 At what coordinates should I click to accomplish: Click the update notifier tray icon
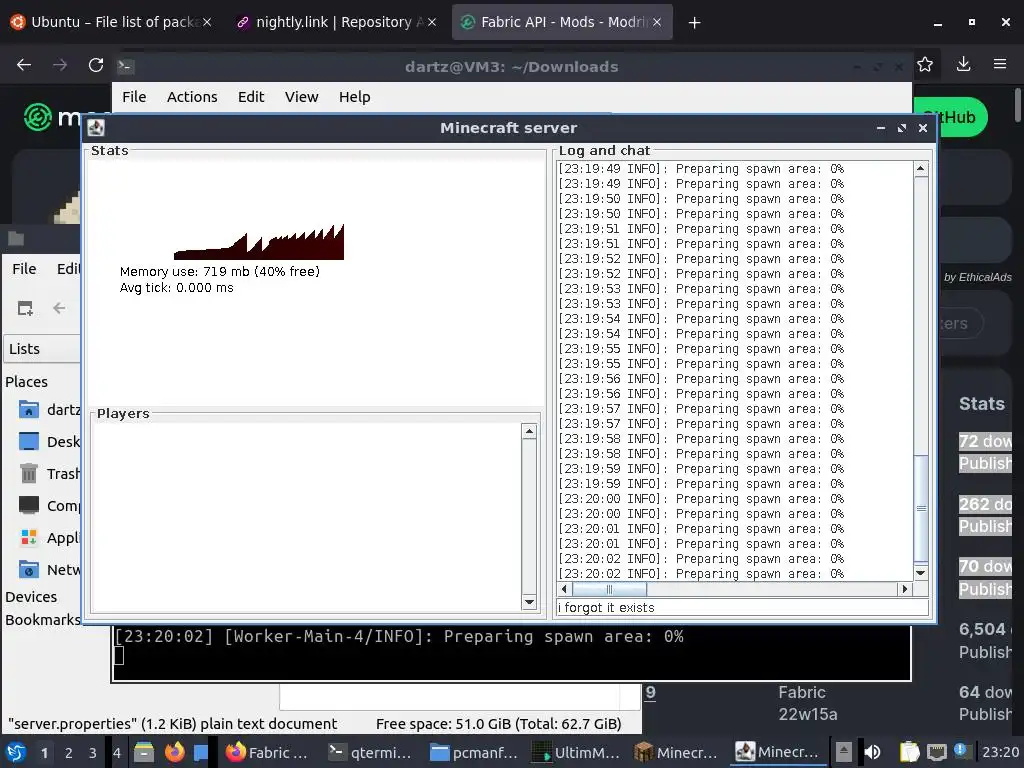click(x=961, y=751)
